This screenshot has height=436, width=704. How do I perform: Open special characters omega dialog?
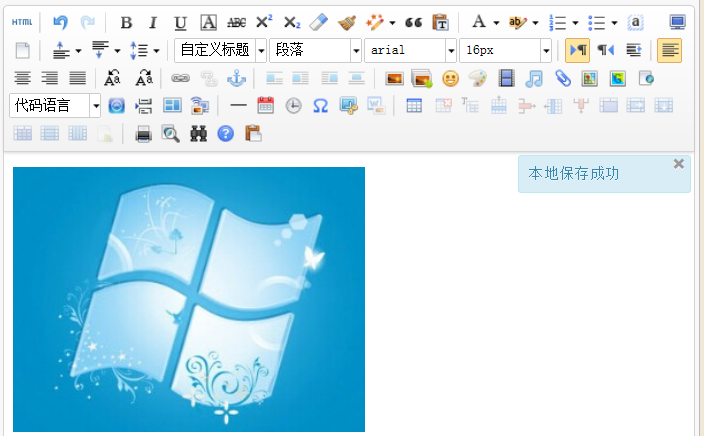(321, 106)
